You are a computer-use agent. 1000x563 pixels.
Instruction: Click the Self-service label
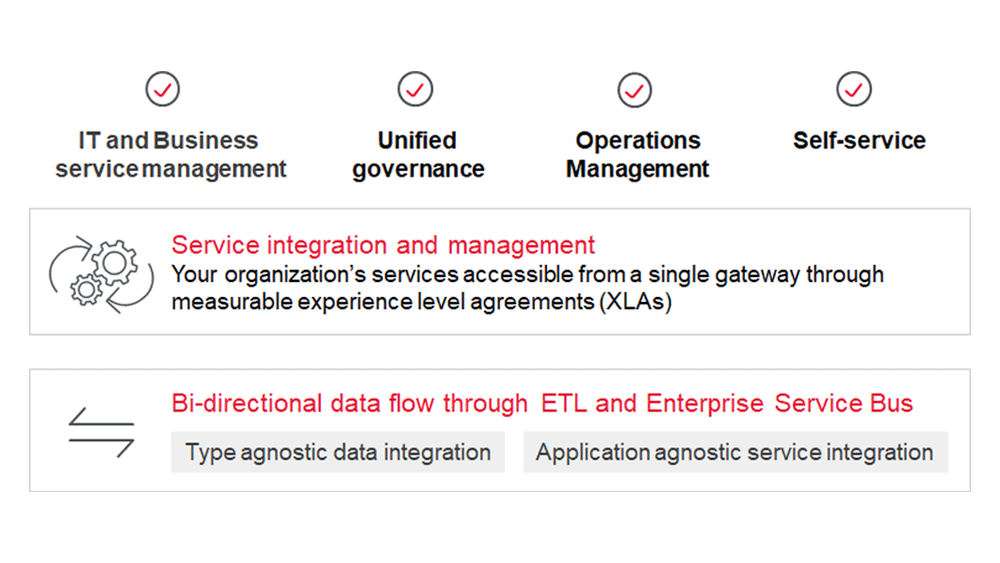point(859,141)
